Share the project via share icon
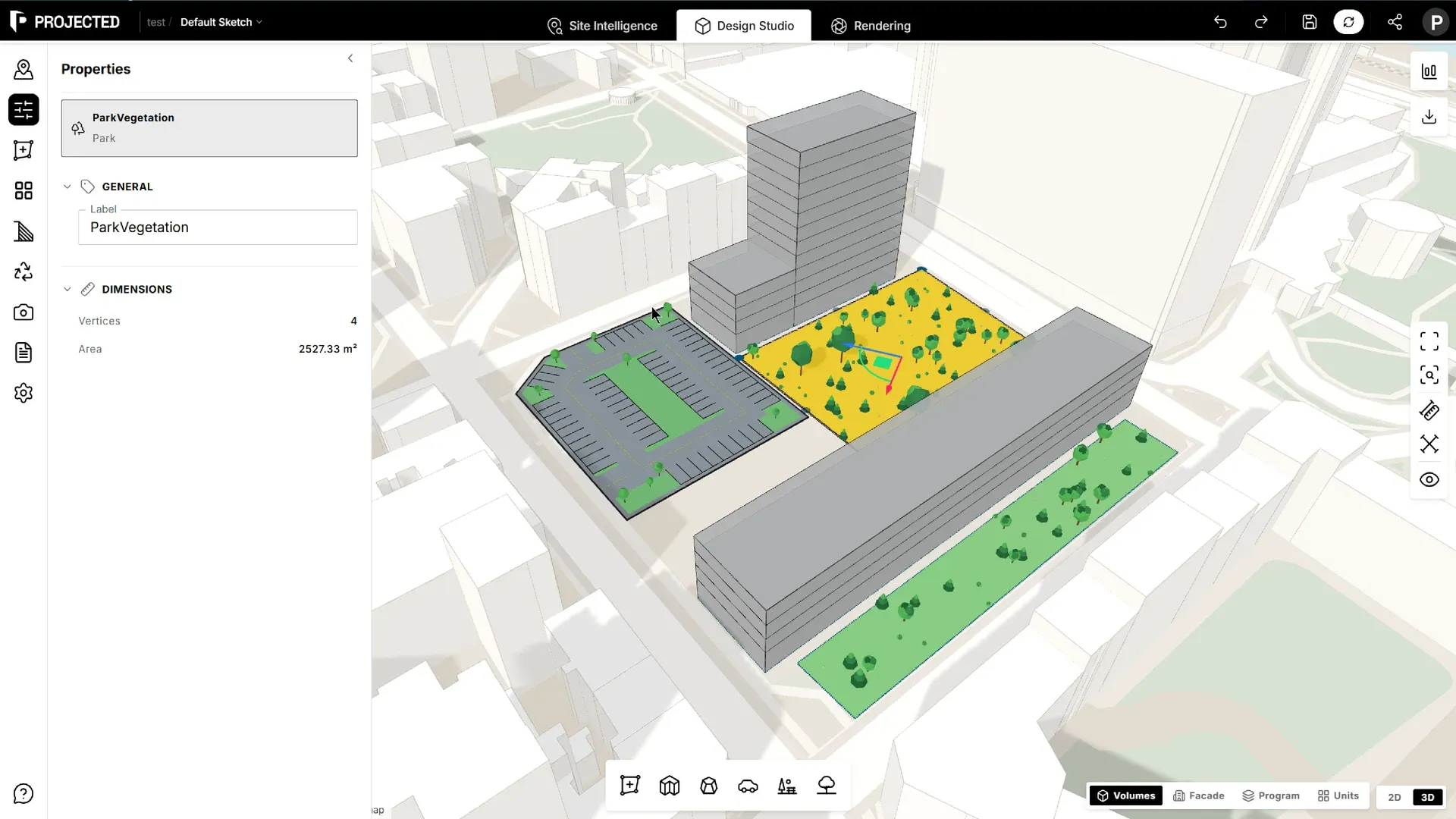Viewport: 1456px width, 819px height. (1395, 22)
